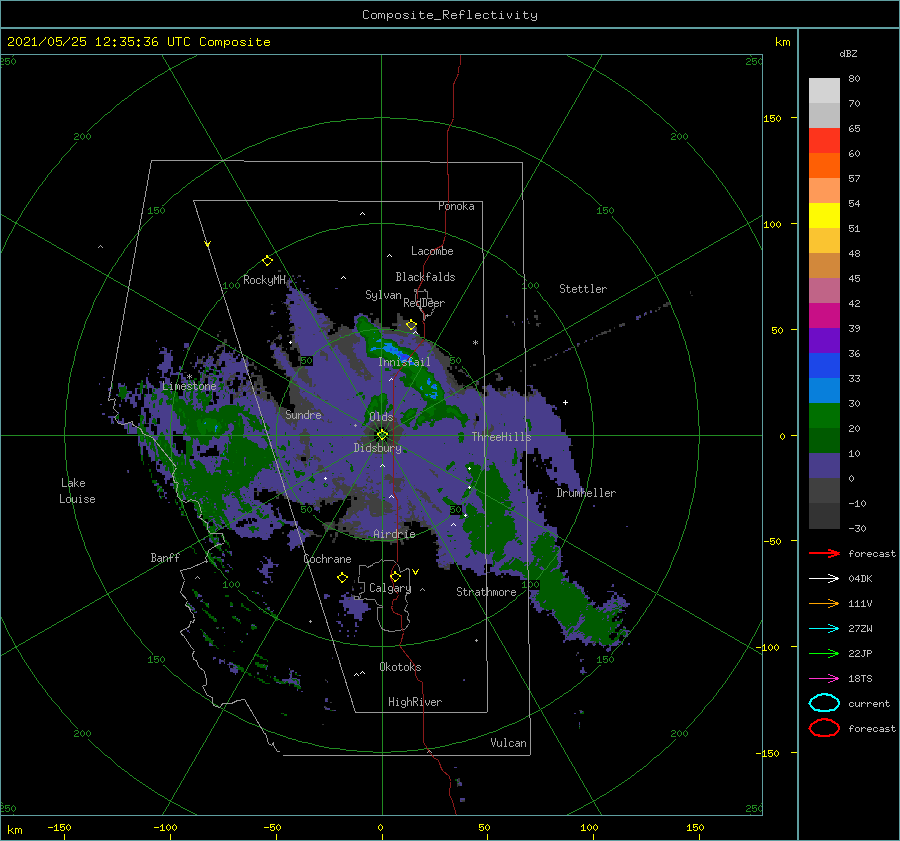Click the Sylvan label
Screen dimensions: 900x841
click(x=383, y=295)
